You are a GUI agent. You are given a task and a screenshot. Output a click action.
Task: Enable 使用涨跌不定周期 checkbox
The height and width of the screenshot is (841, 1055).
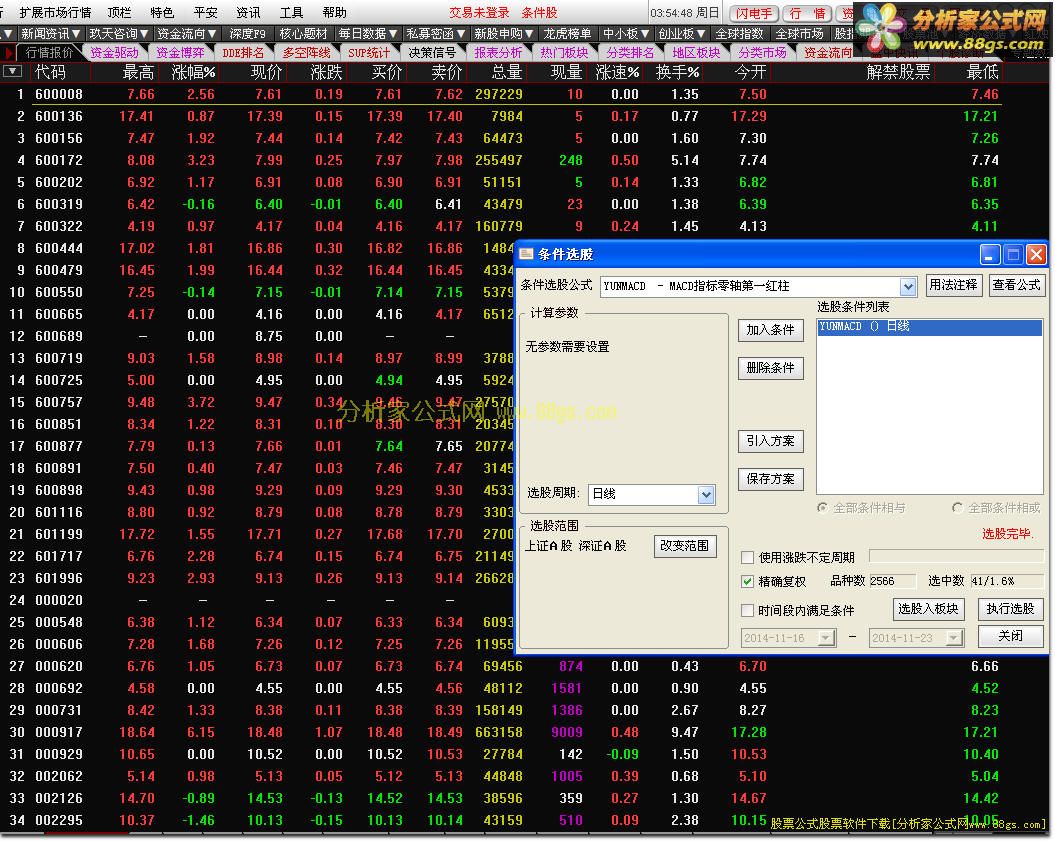[747, 557]
